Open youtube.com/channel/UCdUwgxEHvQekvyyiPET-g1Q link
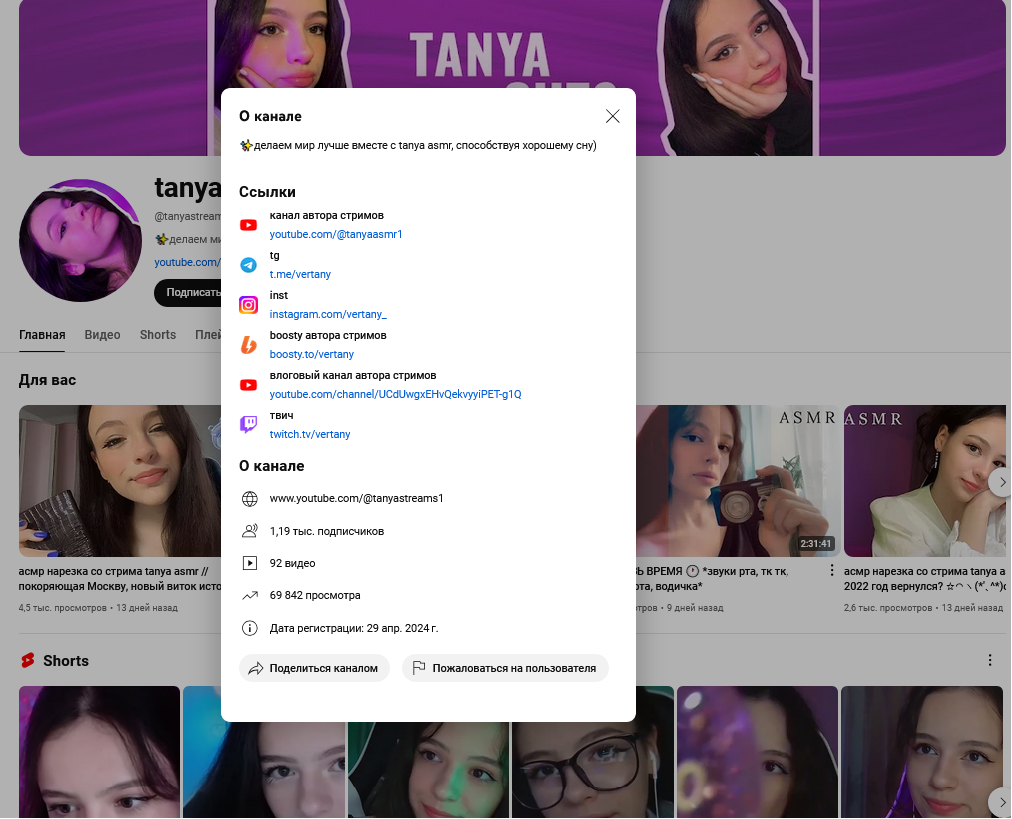 tap(395, 394)
